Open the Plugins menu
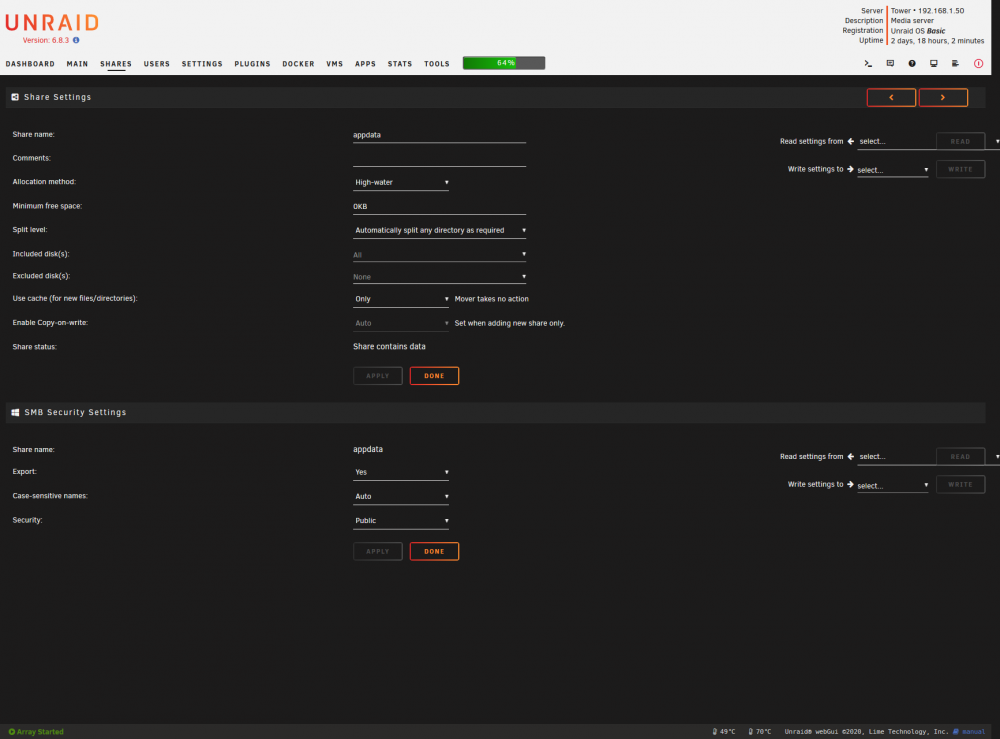Screen dimensions: 1000x739 tap(252, 64)
